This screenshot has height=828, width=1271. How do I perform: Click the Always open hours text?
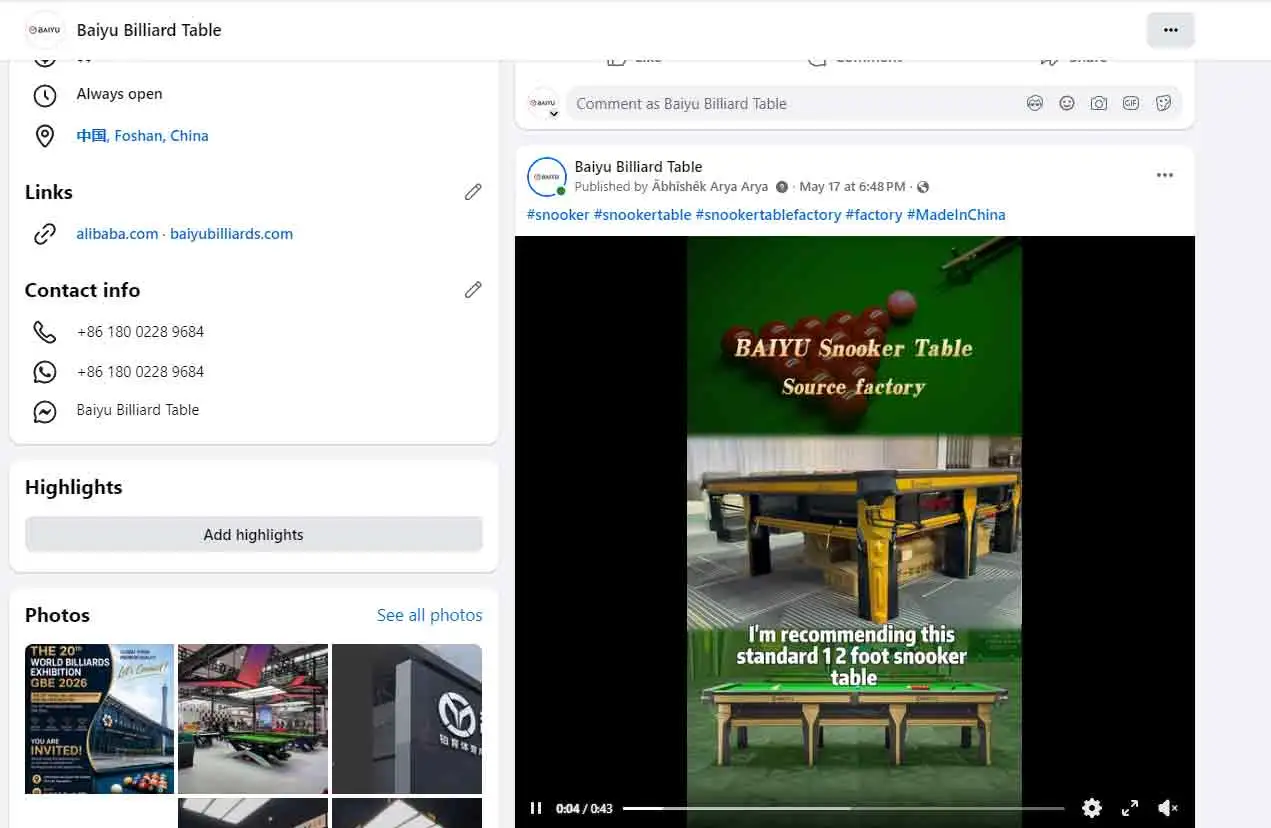tap(119, 94)
